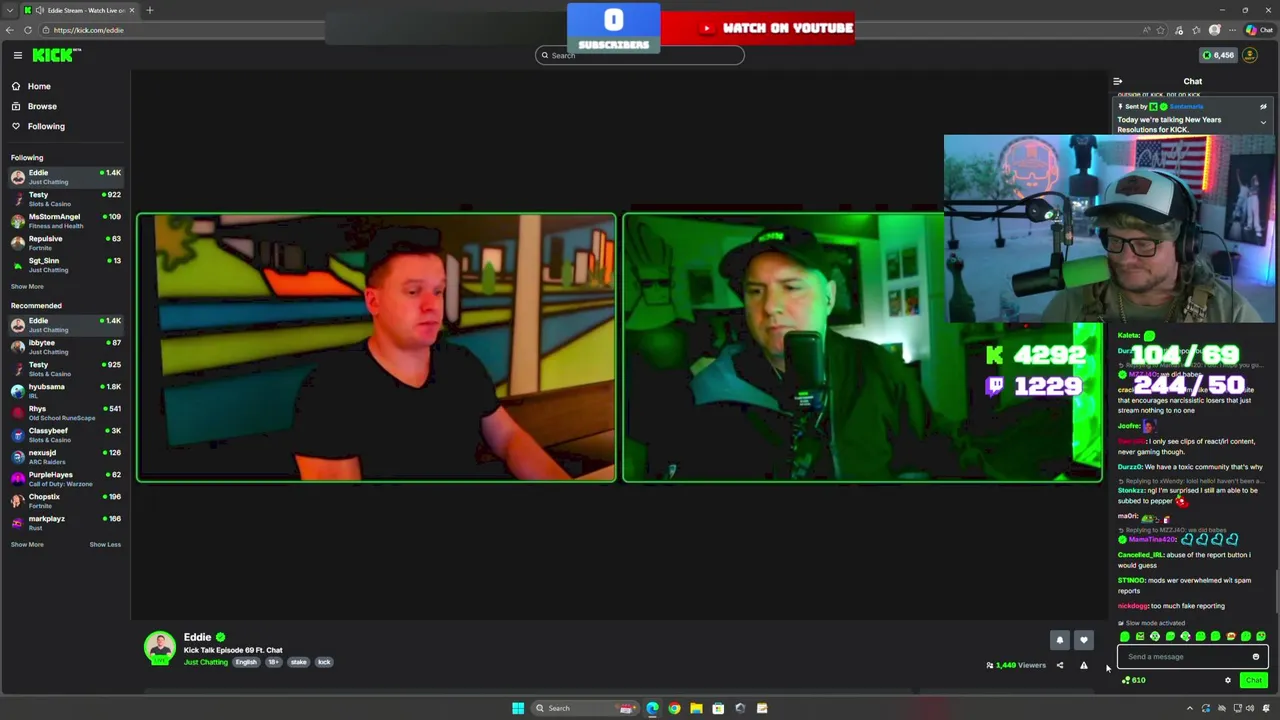
Task: Open Microsoft Edge from taskbar
Action: (652, 708)
